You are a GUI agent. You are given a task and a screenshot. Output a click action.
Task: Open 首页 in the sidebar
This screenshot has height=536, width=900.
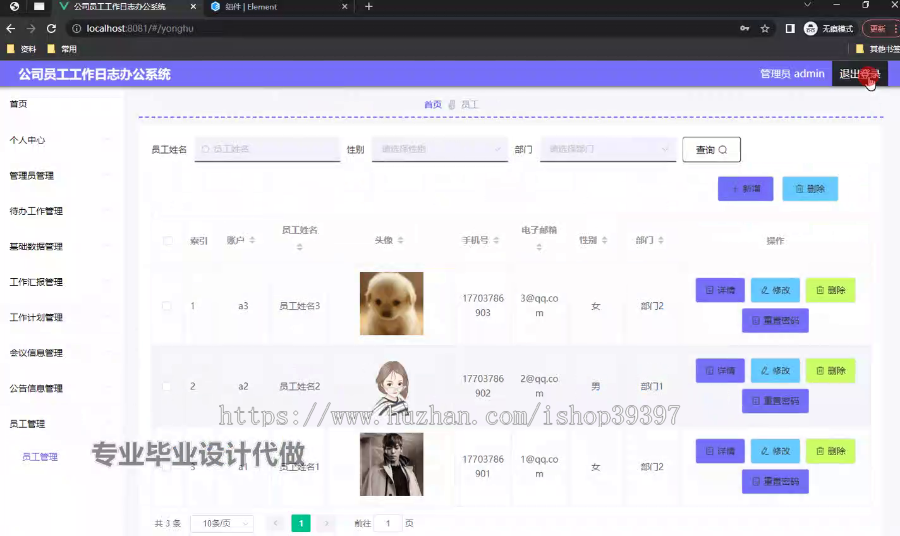[x=60, y=104]
